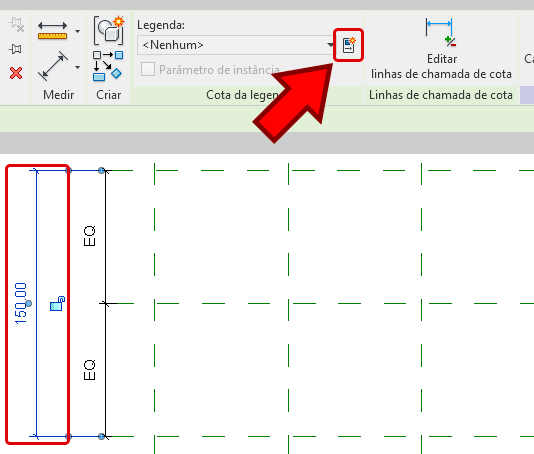Click the unpin icon at top left
This screenshot has height=454, width=534.
click(16, 25)
